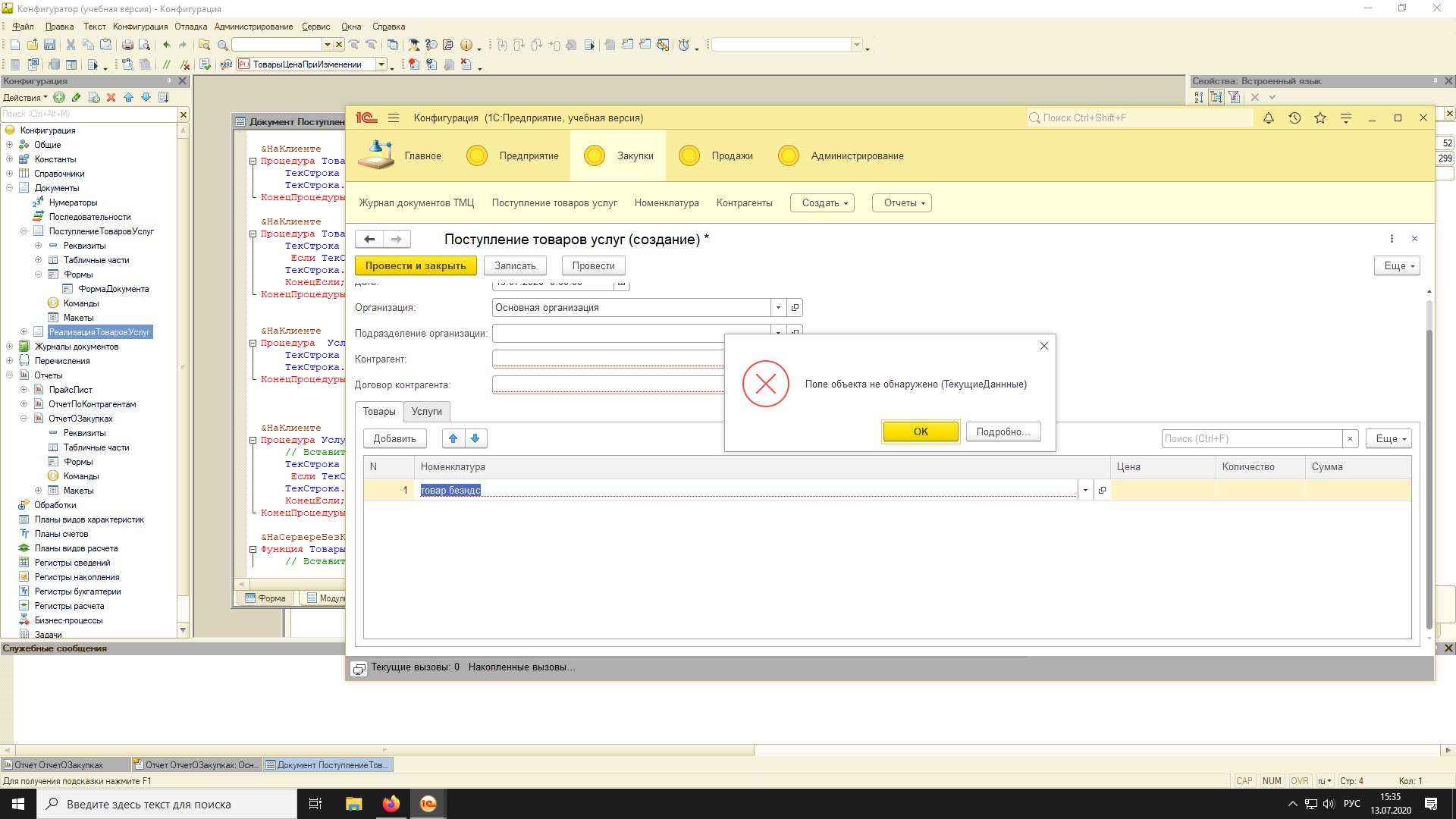Image resolution: width=1456 pixels, height=819 pixels.
Task: Expand the Константы tree node
Action: (10, 159)
